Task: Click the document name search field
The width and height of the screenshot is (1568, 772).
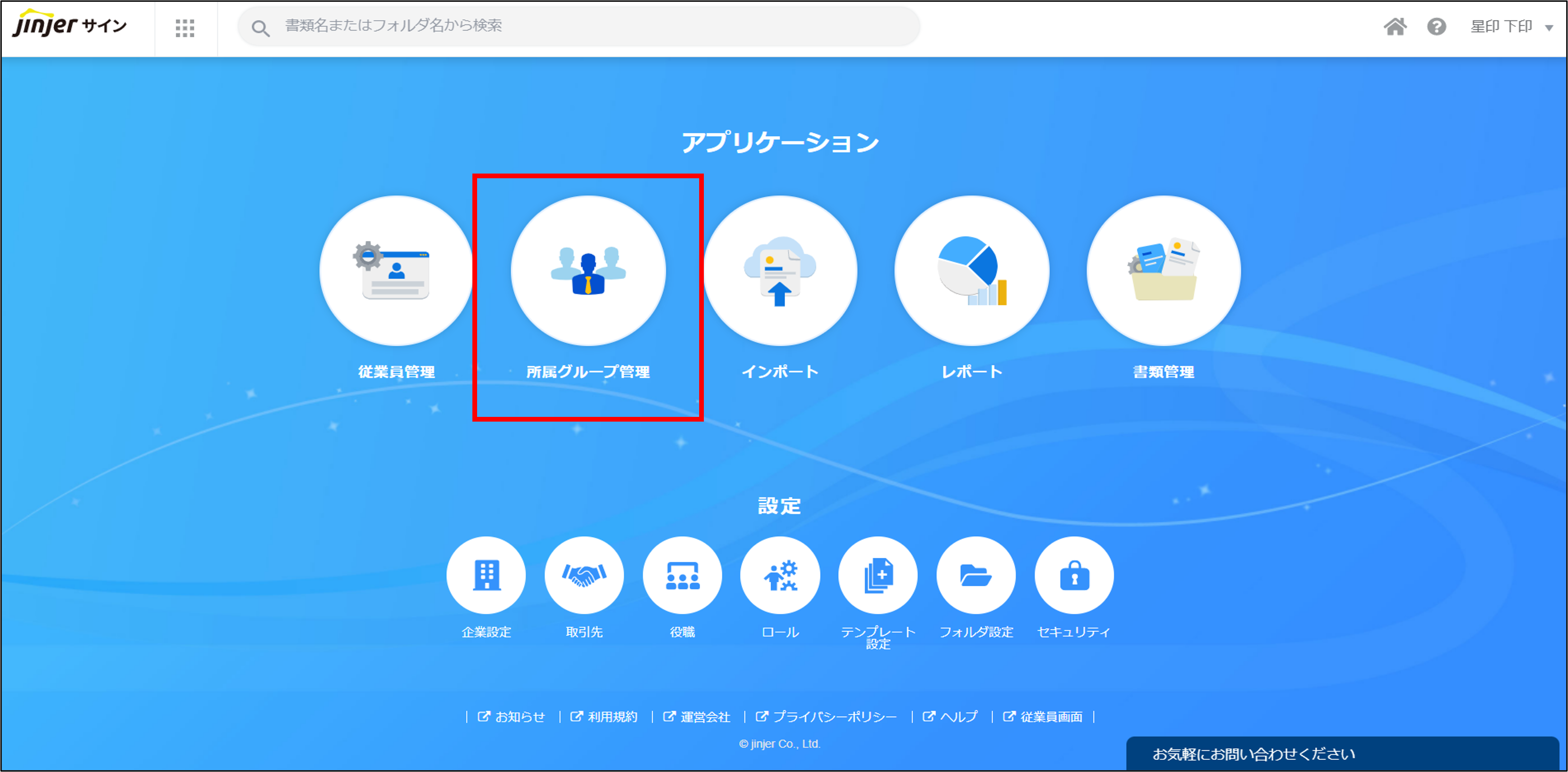Action: coord(578,26)
